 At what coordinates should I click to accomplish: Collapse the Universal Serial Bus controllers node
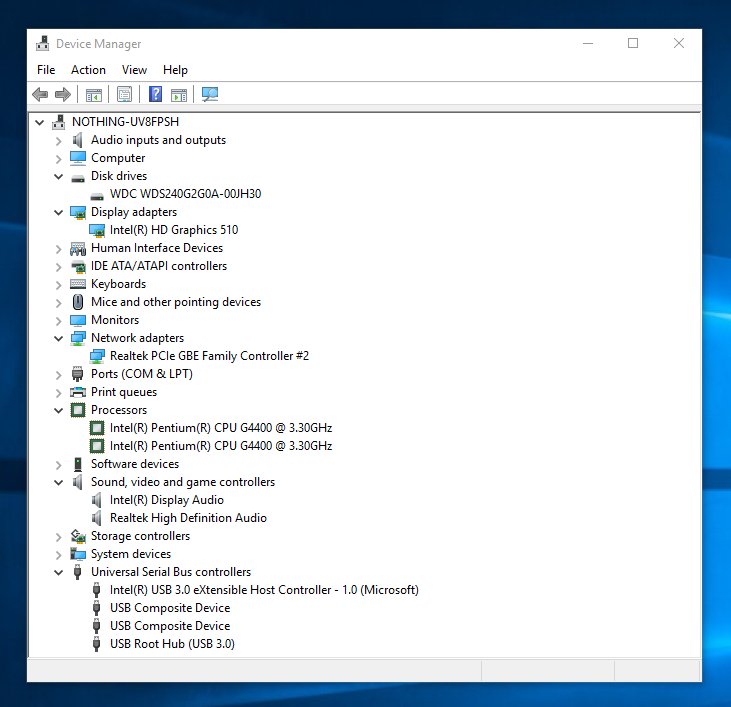(59, 572)
